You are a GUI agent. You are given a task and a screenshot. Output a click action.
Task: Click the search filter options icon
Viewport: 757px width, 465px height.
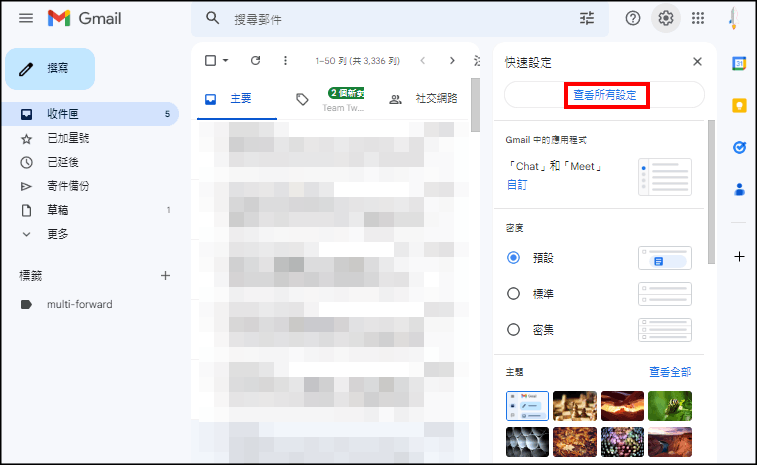pos(587,18)
